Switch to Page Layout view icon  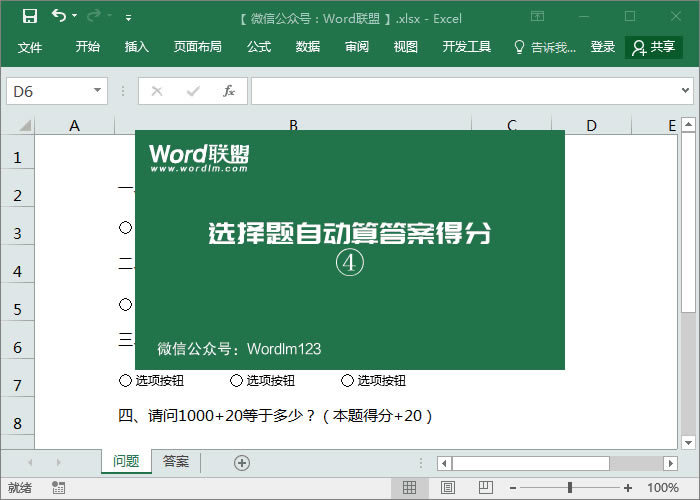pos(445,488)
